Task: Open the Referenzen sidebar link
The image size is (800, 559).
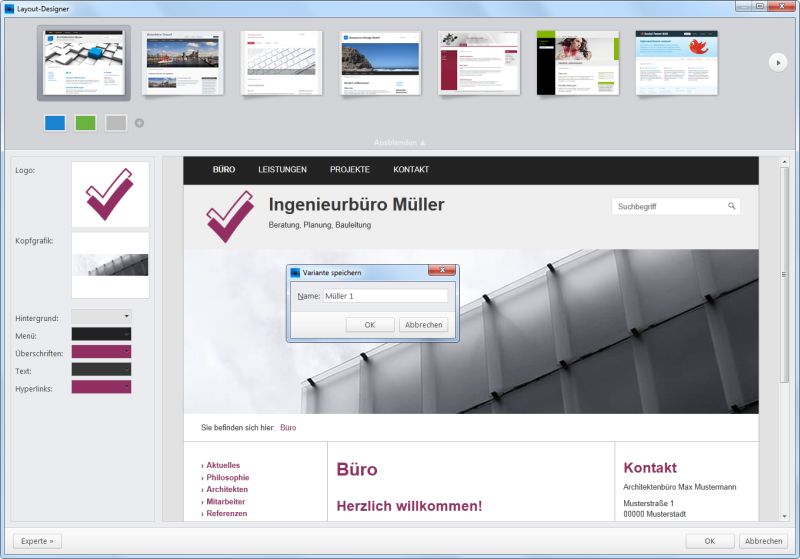Action: pyautogui.click(x=227, y=513)
